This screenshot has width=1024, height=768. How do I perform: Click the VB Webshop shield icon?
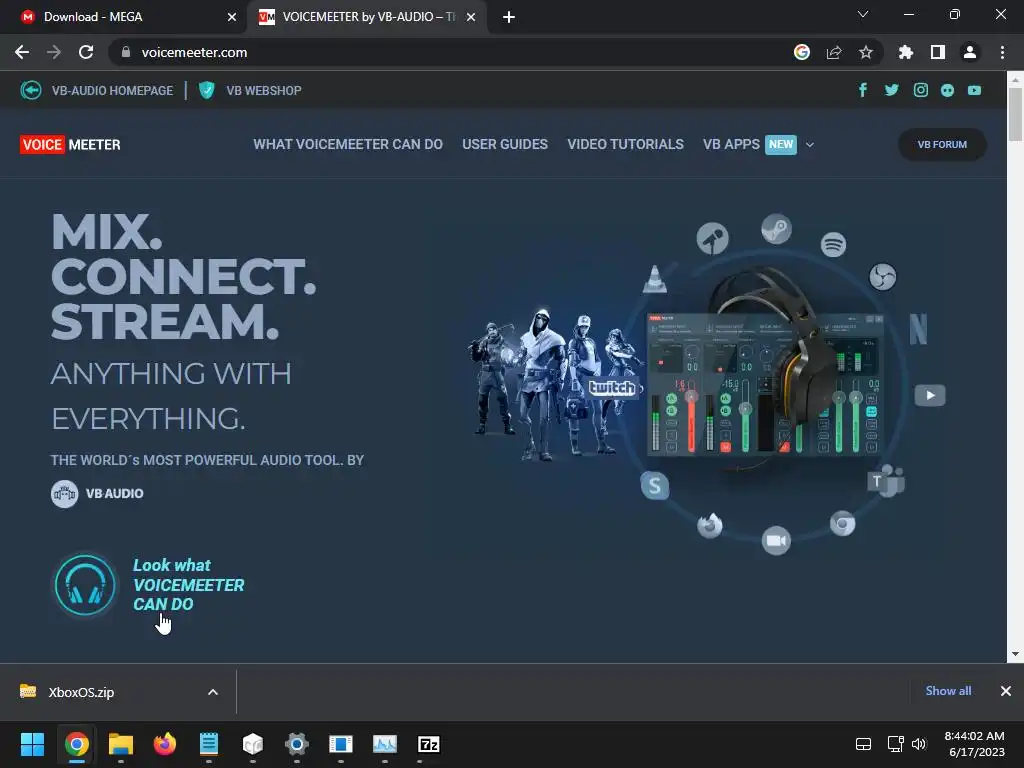(206, 90)
